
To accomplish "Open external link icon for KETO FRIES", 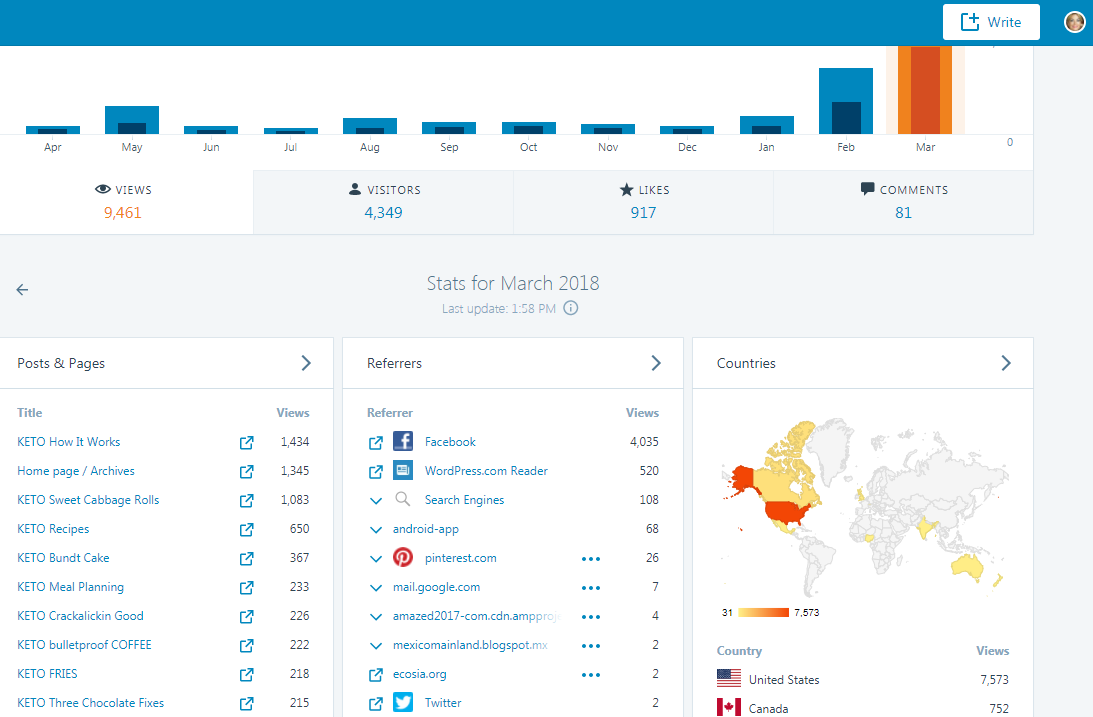I will tap(246, 674).
